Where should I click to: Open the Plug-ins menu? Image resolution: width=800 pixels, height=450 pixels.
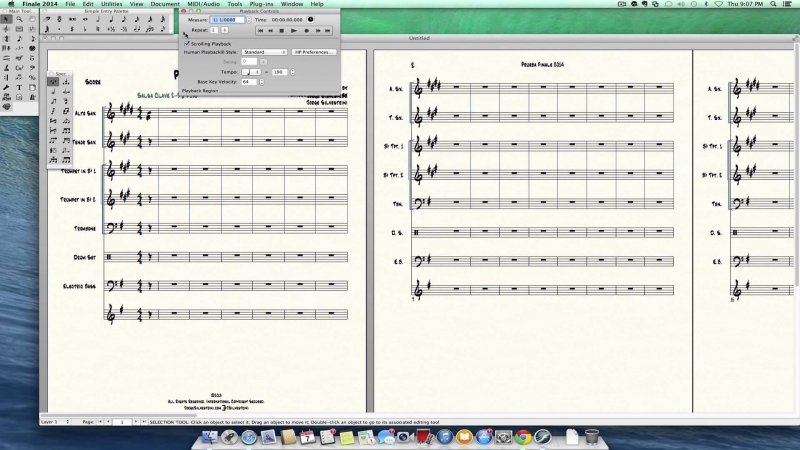261,4
